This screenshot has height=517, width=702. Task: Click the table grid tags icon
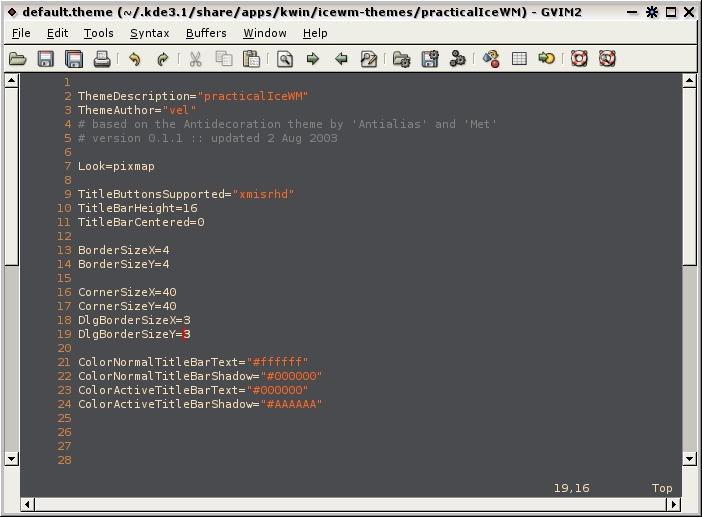point(519,59)
